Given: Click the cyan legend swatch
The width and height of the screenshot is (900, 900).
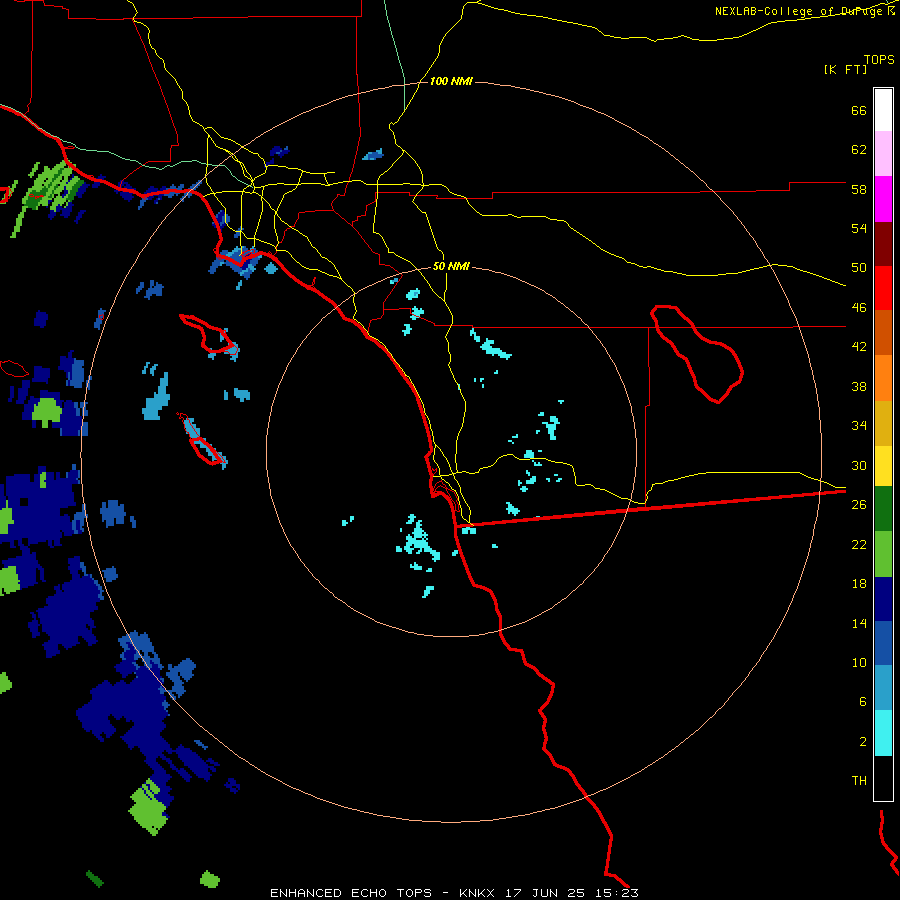Looking at the screenshot, I should (883, 733).
